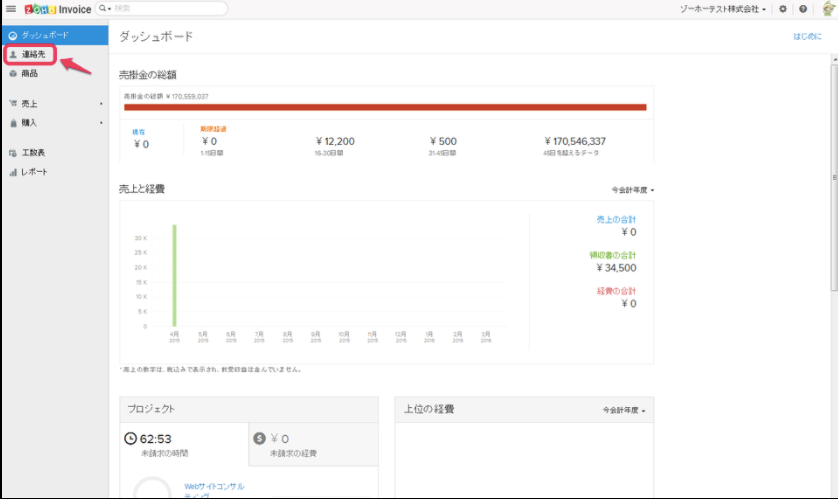838x499 pixels.
Task: Click the 商品 box icon
Action: point(13,74)
